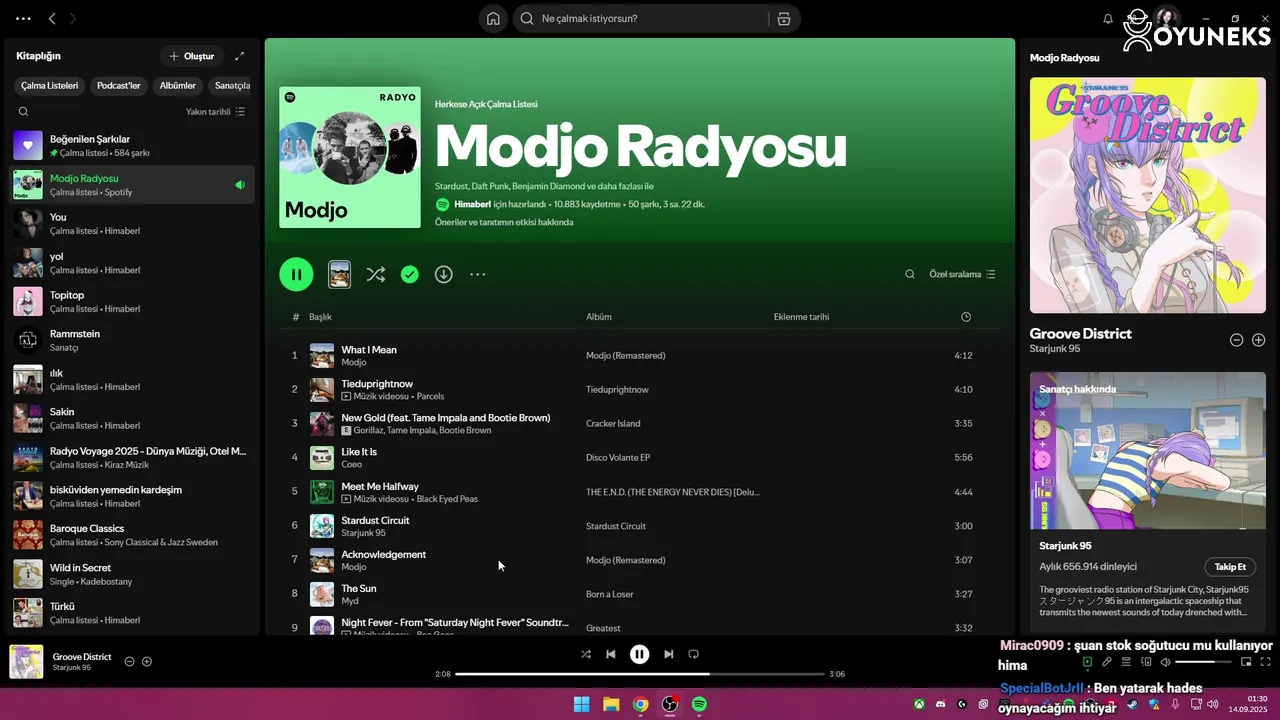Pause using the large green playlist button

click(296, 274)
